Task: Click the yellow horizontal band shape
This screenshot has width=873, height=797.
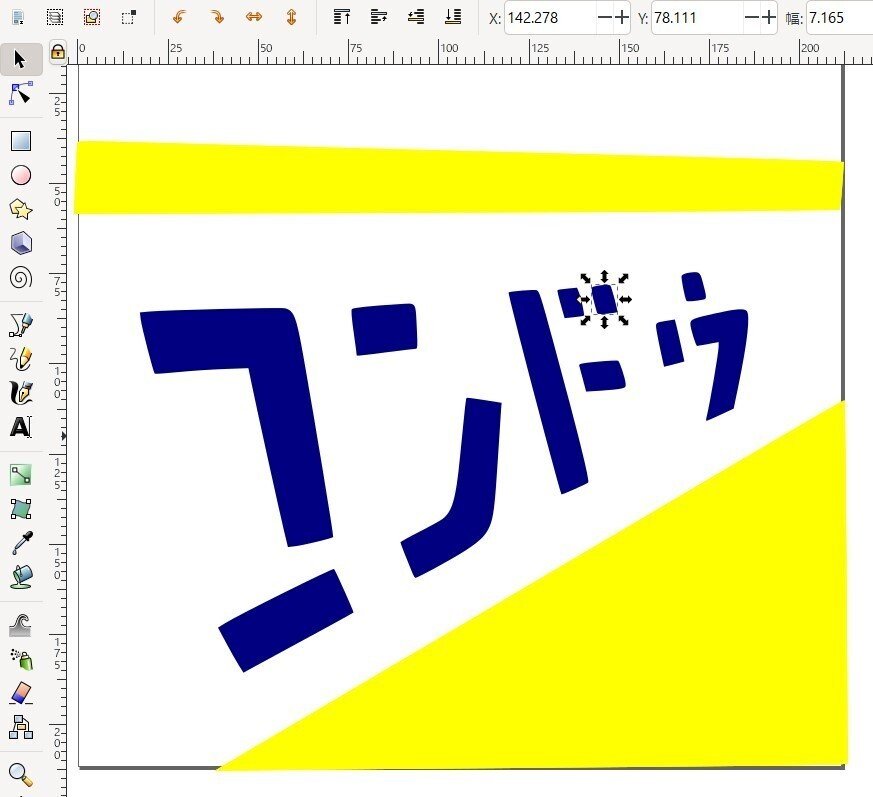Action: click(x=459, y=179)
